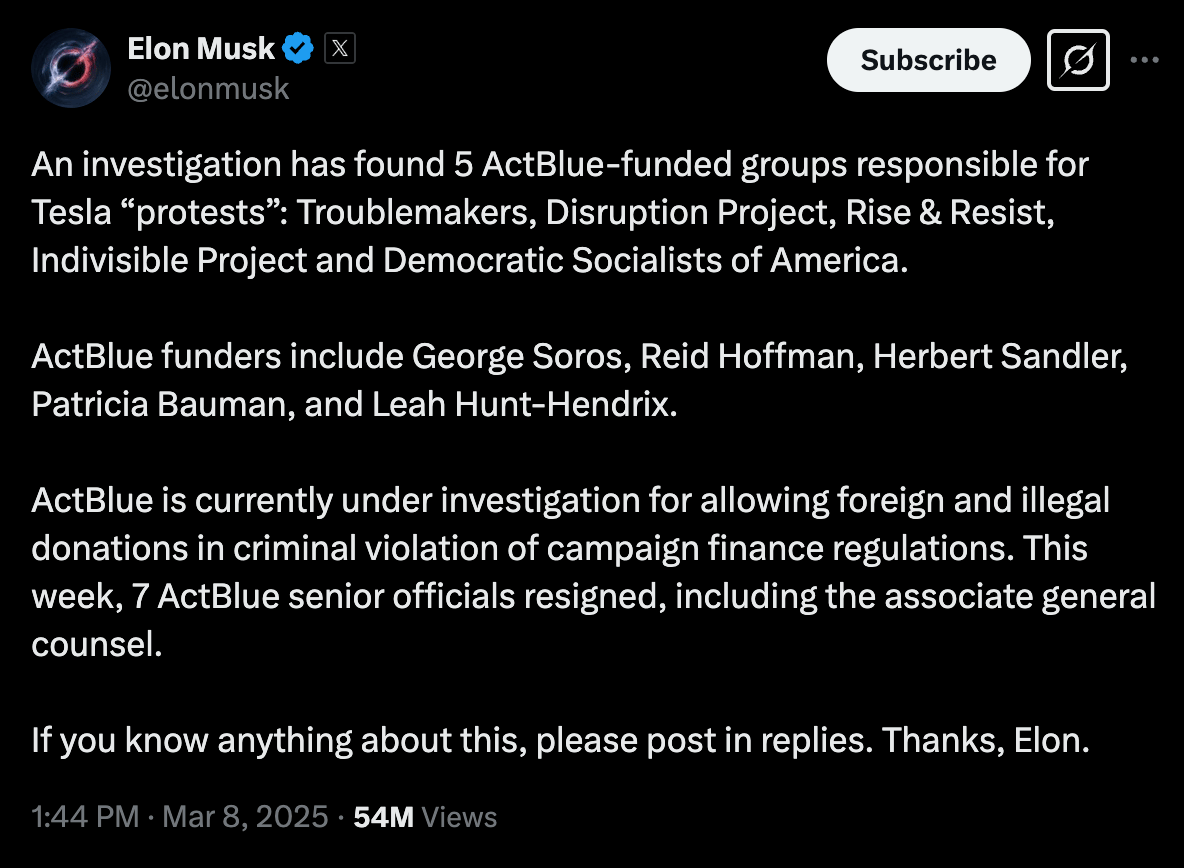
Task: Click the Mar 8, 2025 date
Action: pos(245,817)
